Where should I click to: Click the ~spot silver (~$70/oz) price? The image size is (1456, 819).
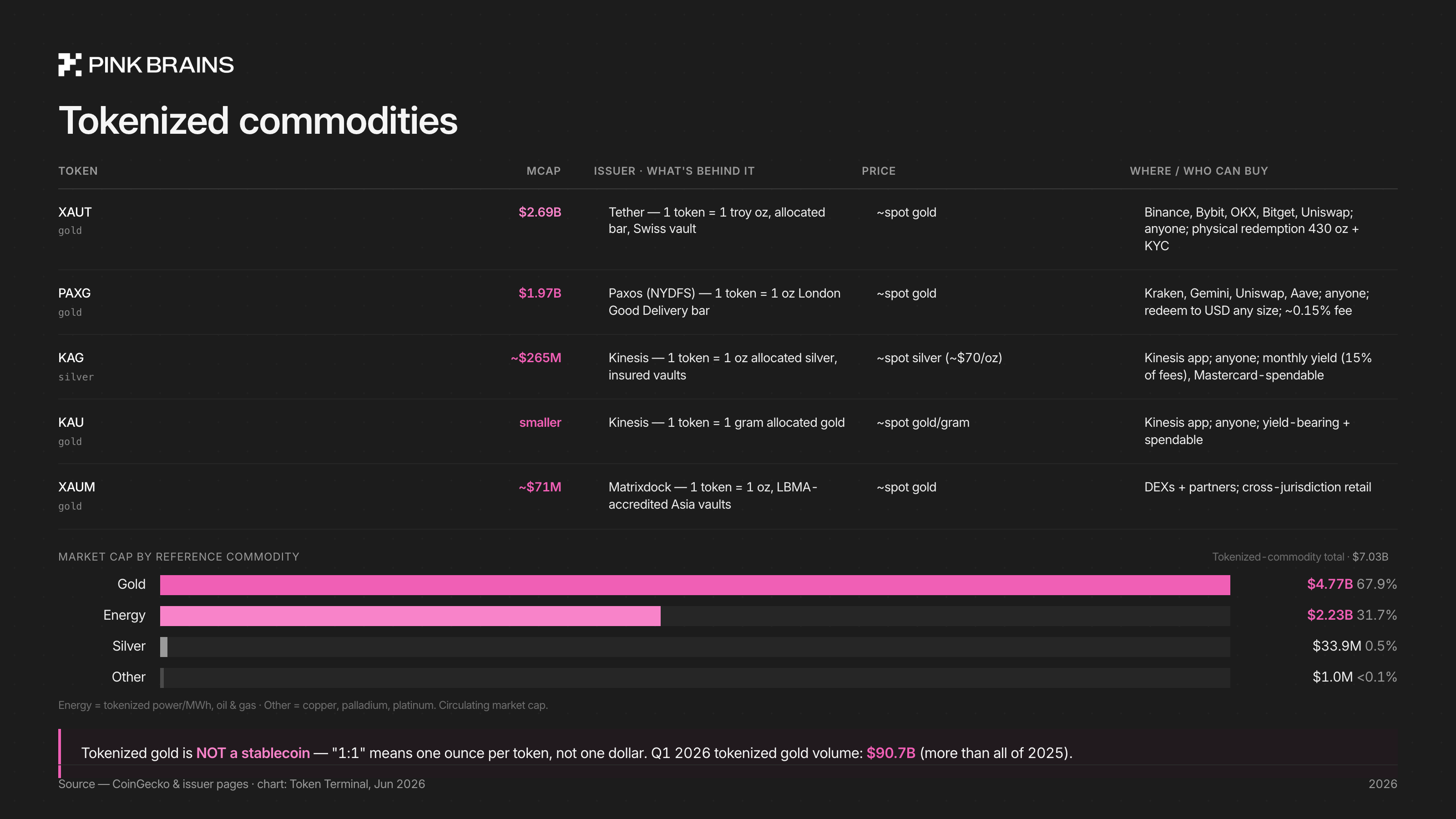point(939,358)
